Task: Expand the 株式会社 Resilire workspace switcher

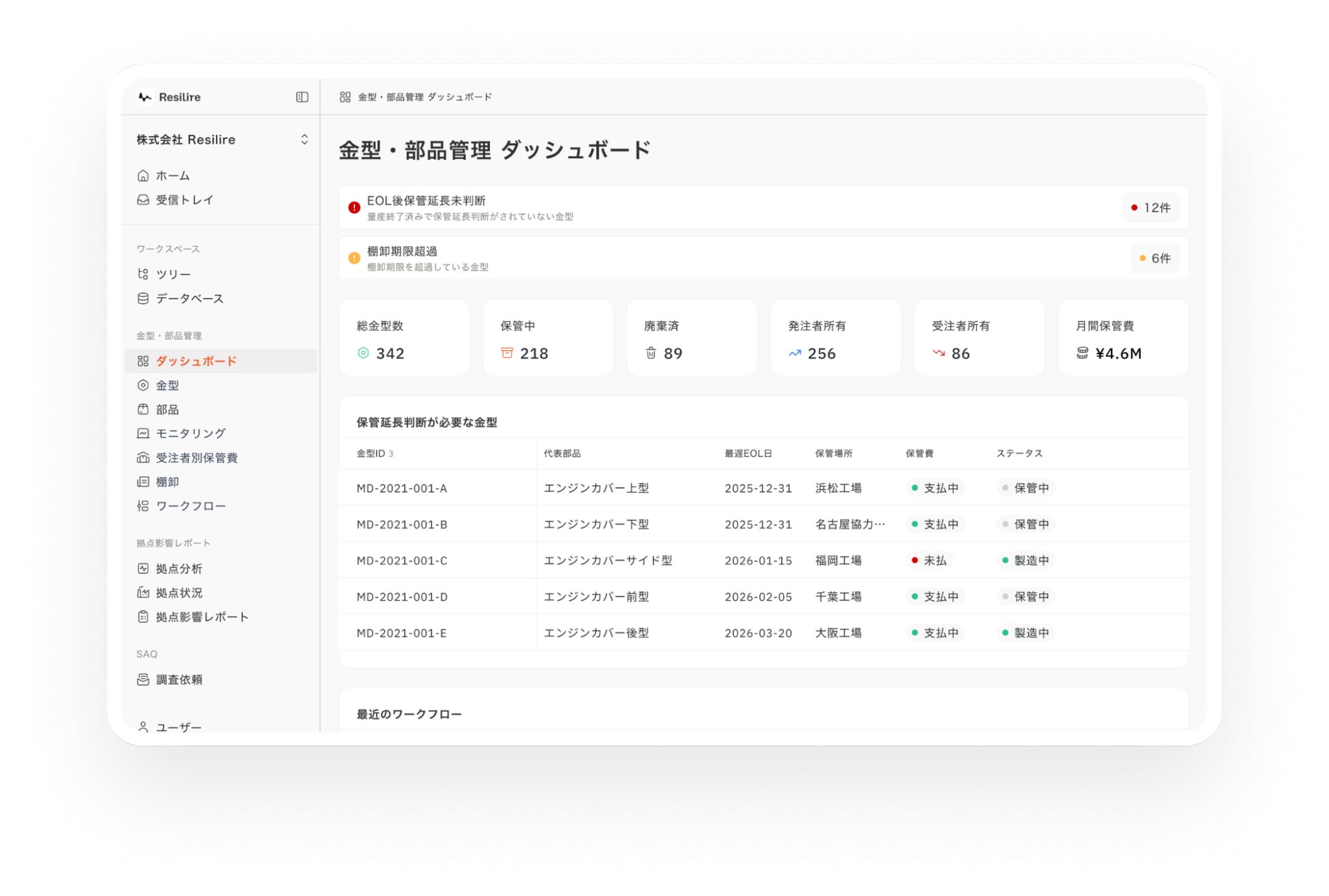Action: pyautogui.click(x=304, y=140)
